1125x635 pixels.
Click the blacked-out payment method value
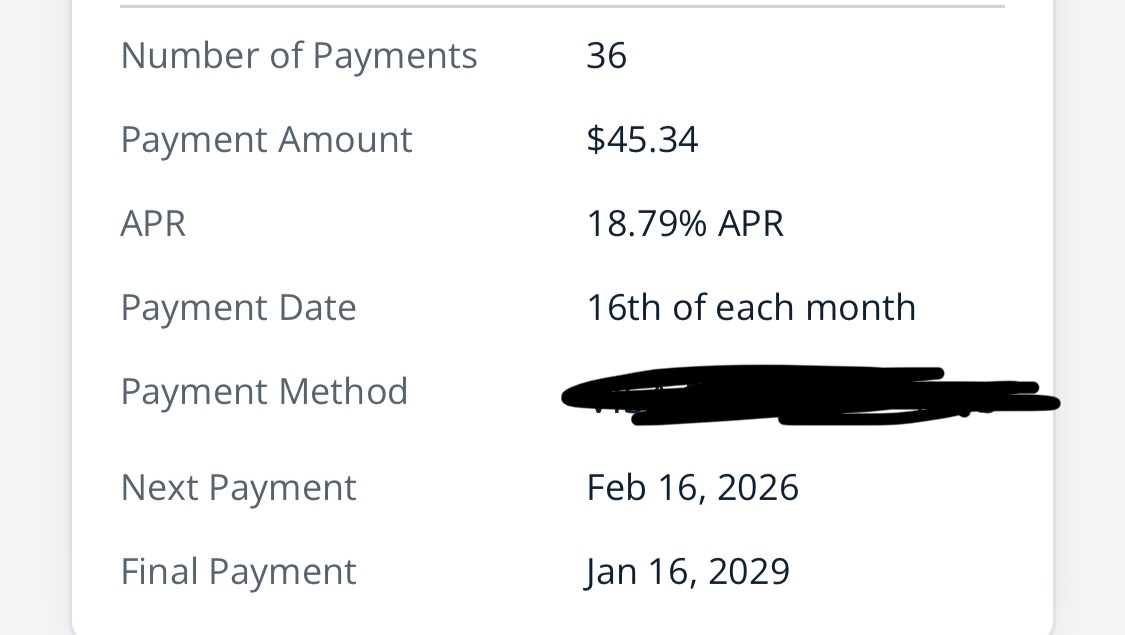click(x=800, y=396)
